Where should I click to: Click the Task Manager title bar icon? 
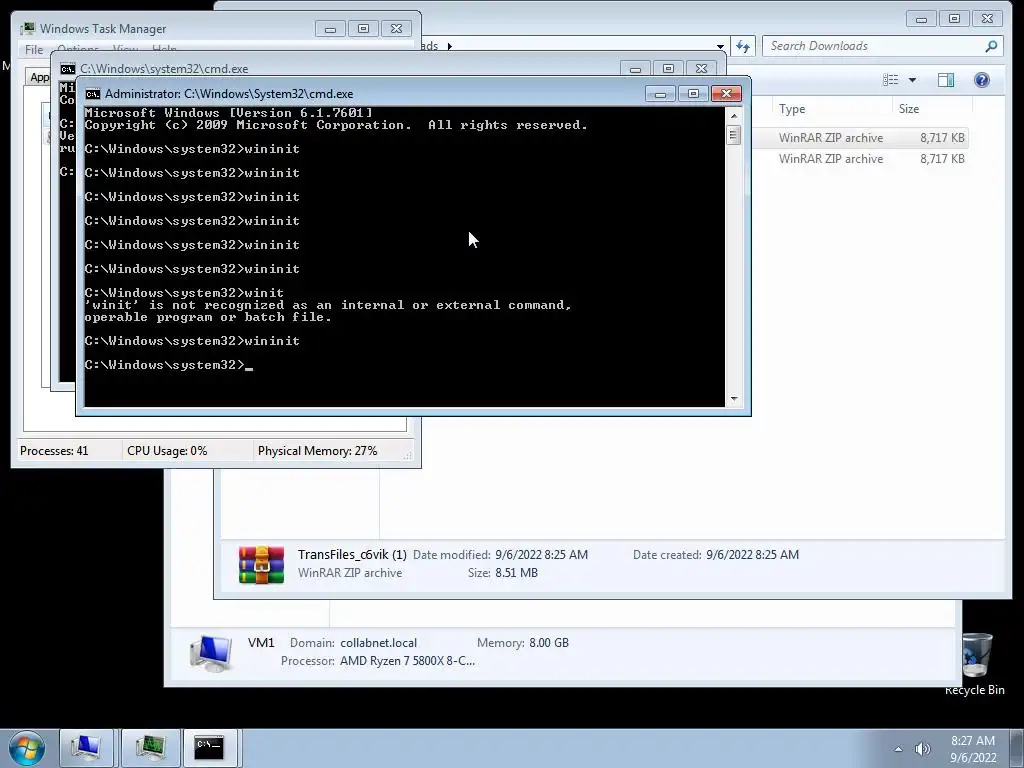tap(27, 29)
